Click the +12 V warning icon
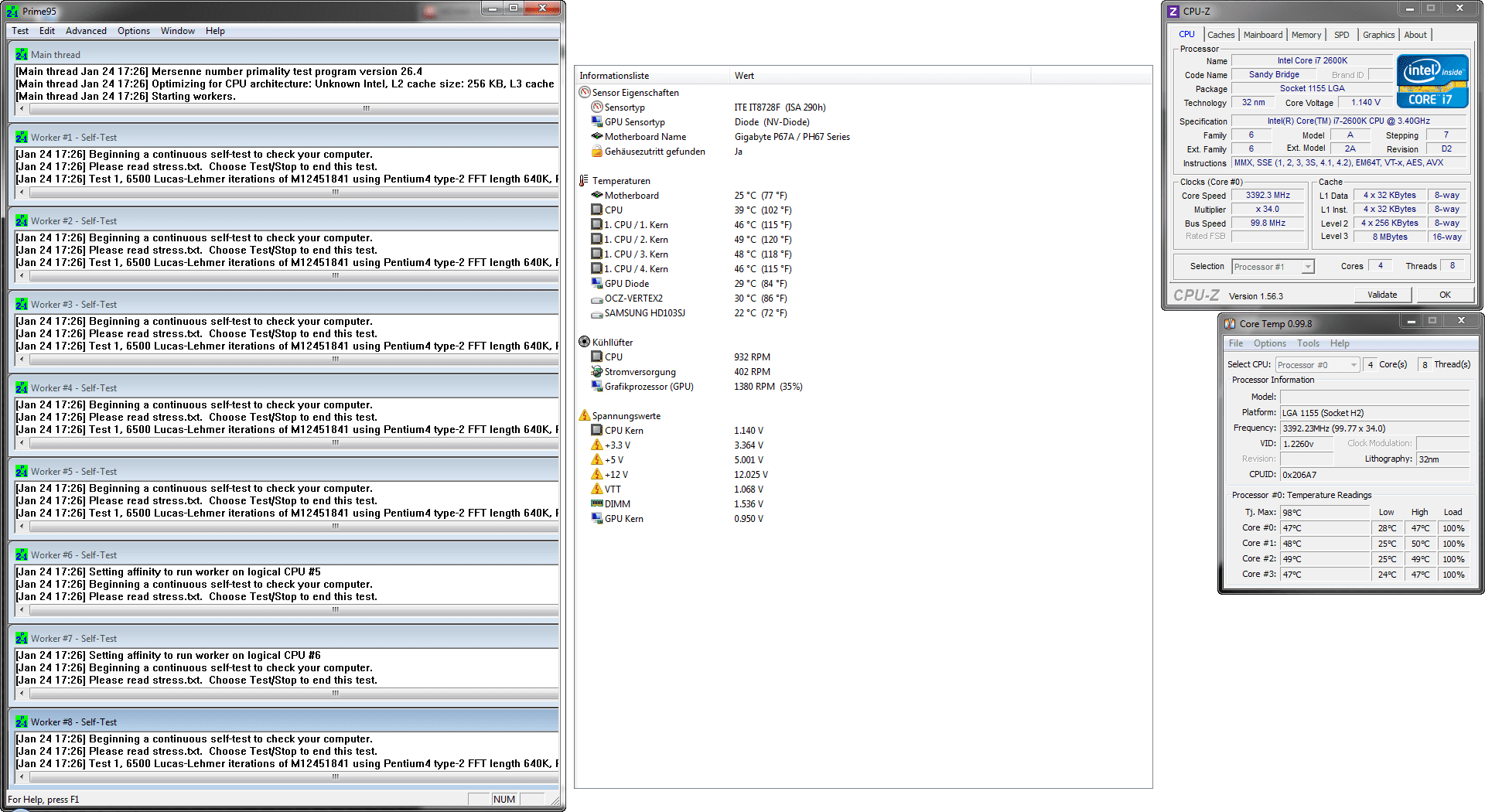 click(x=597, y=475)
